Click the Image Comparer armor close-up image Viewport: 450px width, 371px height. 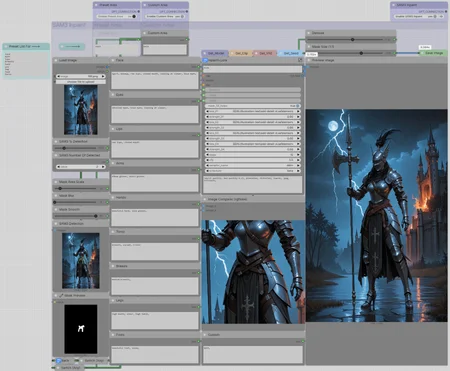tap(253, 272)
